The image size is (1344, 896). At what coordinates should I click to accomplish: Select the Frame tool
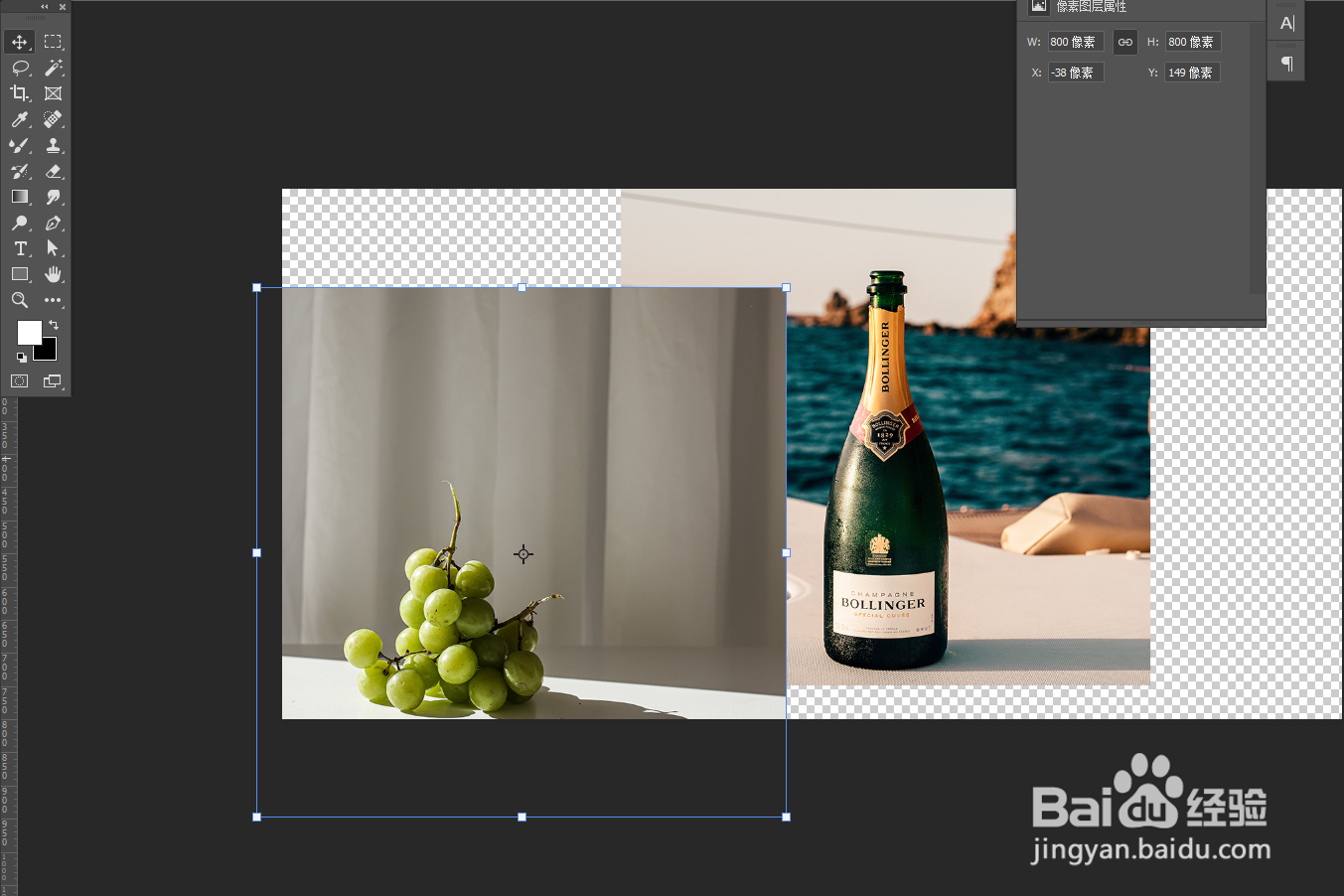click(53, 93)
